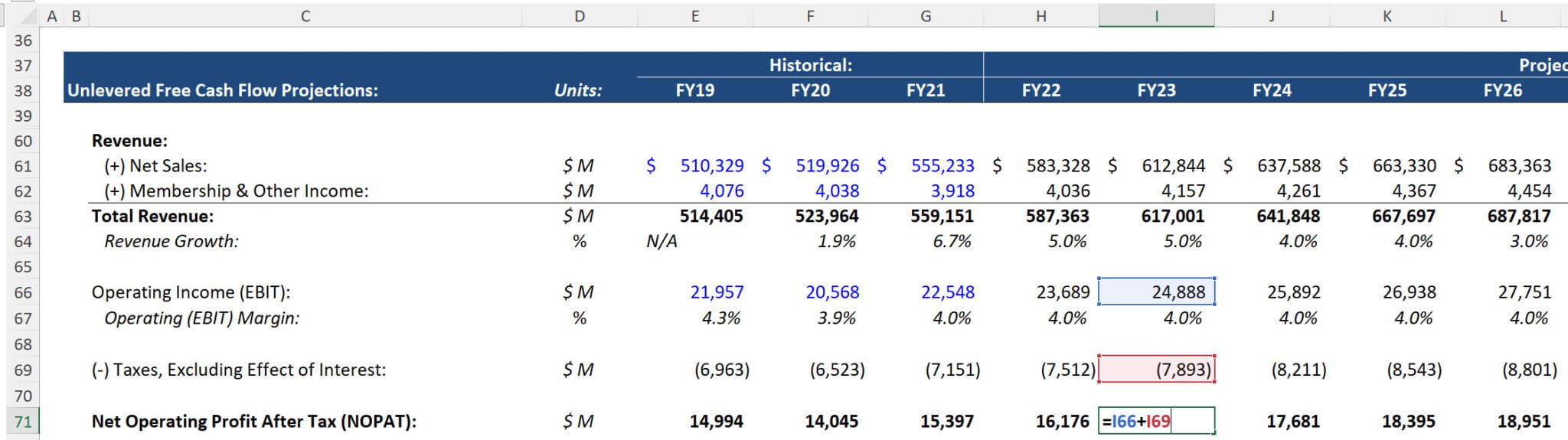Click the Historical header label
Screen dimensions: 1568x440
pos(810,65)
